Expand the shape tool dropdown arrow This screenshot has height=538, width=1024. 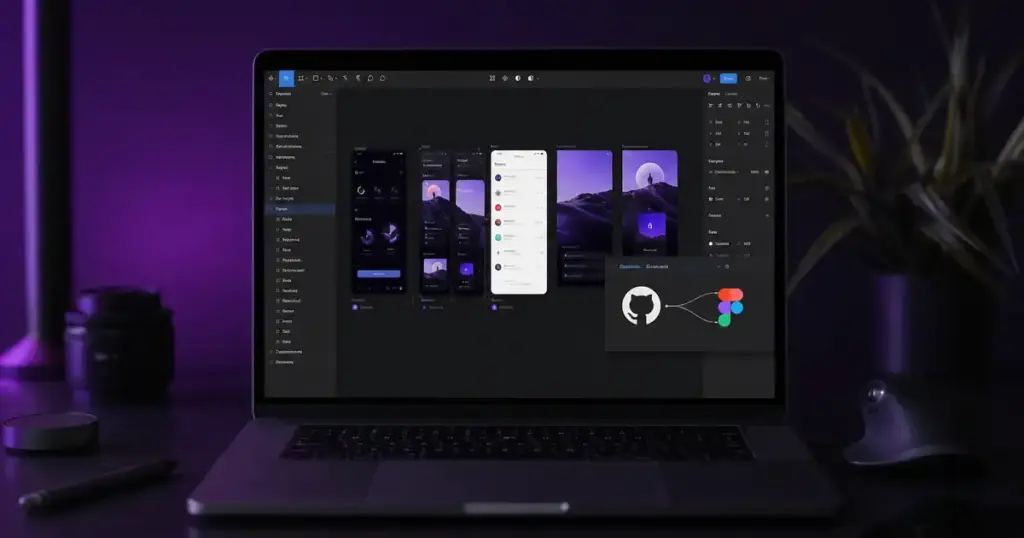321,79
